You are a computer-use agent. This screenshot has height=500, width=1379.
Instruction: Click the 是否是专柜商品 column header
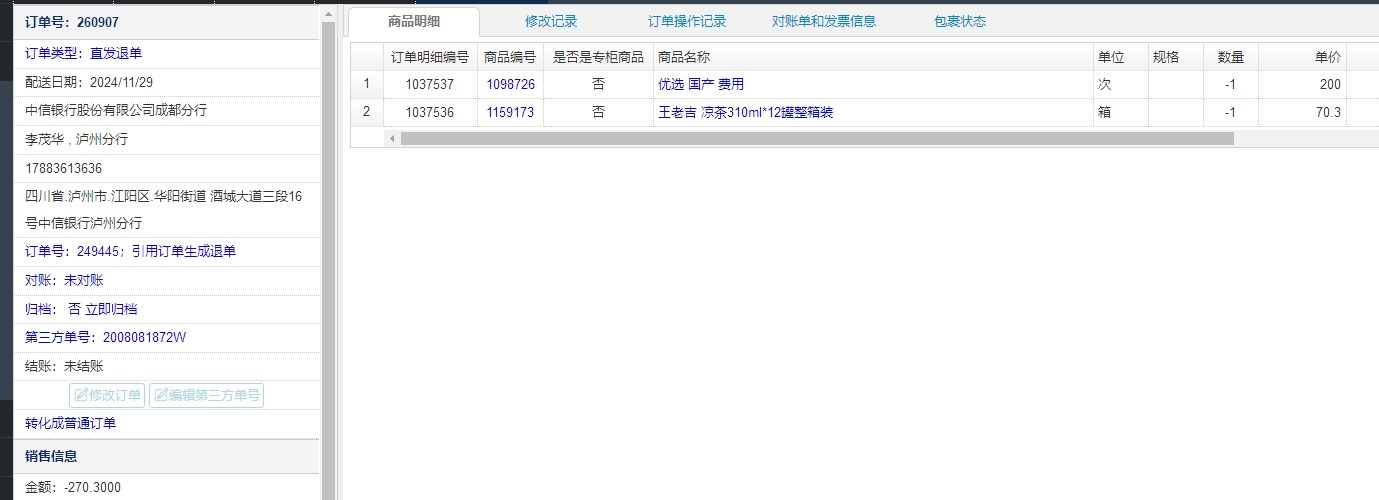(x=599, y=57)
